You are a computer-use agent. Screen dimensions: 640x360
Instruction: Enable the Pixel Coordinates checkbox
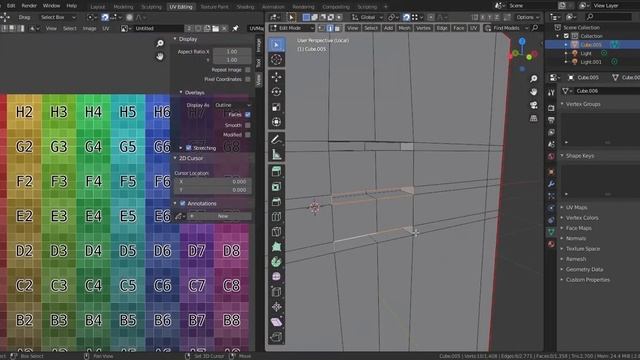(x=248, y=79)
